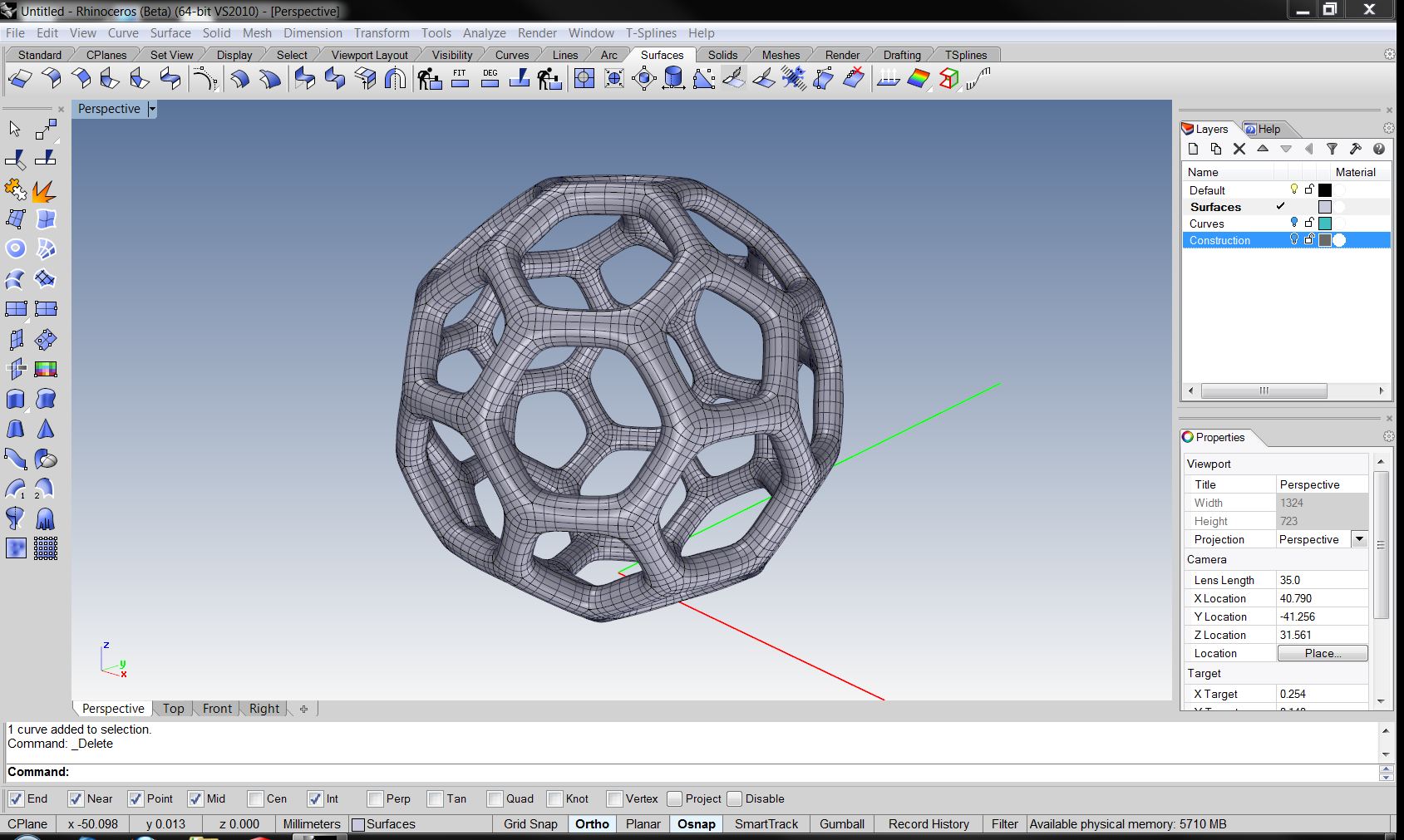Open the T-Splines menu

pyautogui.click(x=651, y=33)
